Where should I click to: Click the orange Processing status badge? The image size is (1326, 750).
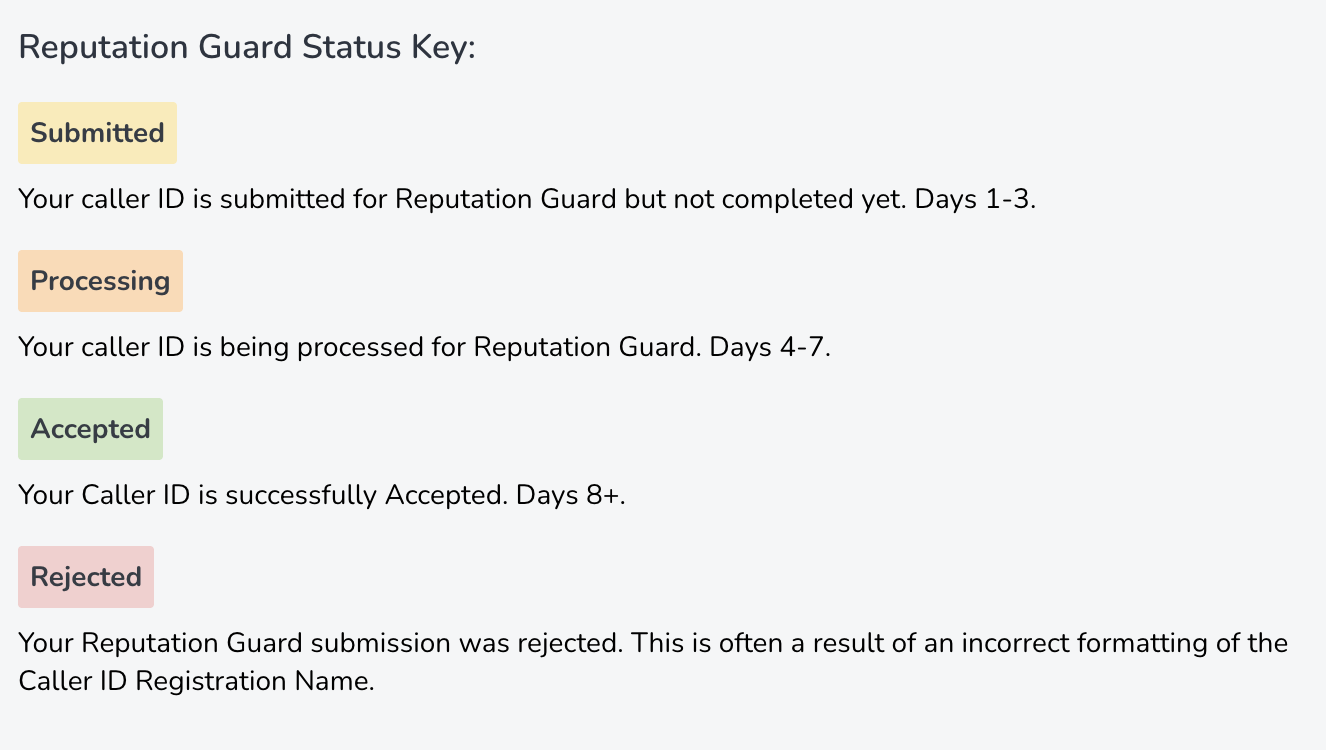(x=100, y=281)
